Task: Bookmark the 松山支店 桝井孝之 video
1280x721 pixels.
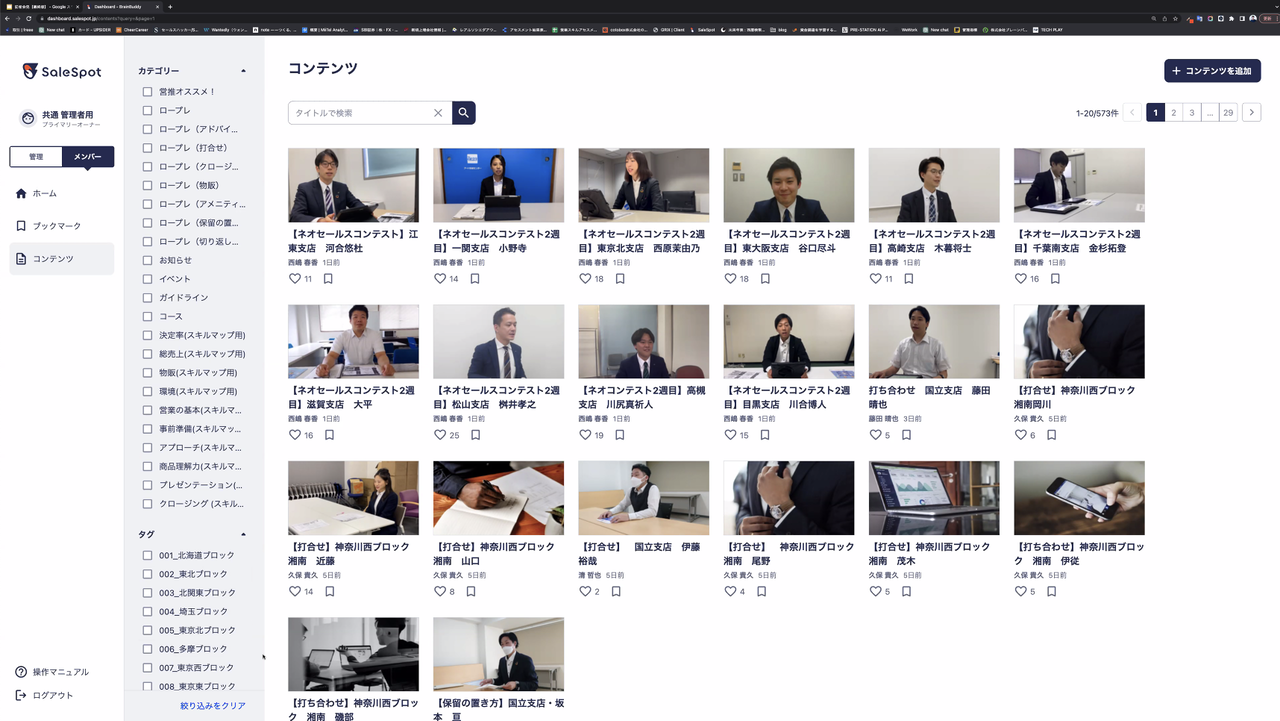Action: coord(476,435)
